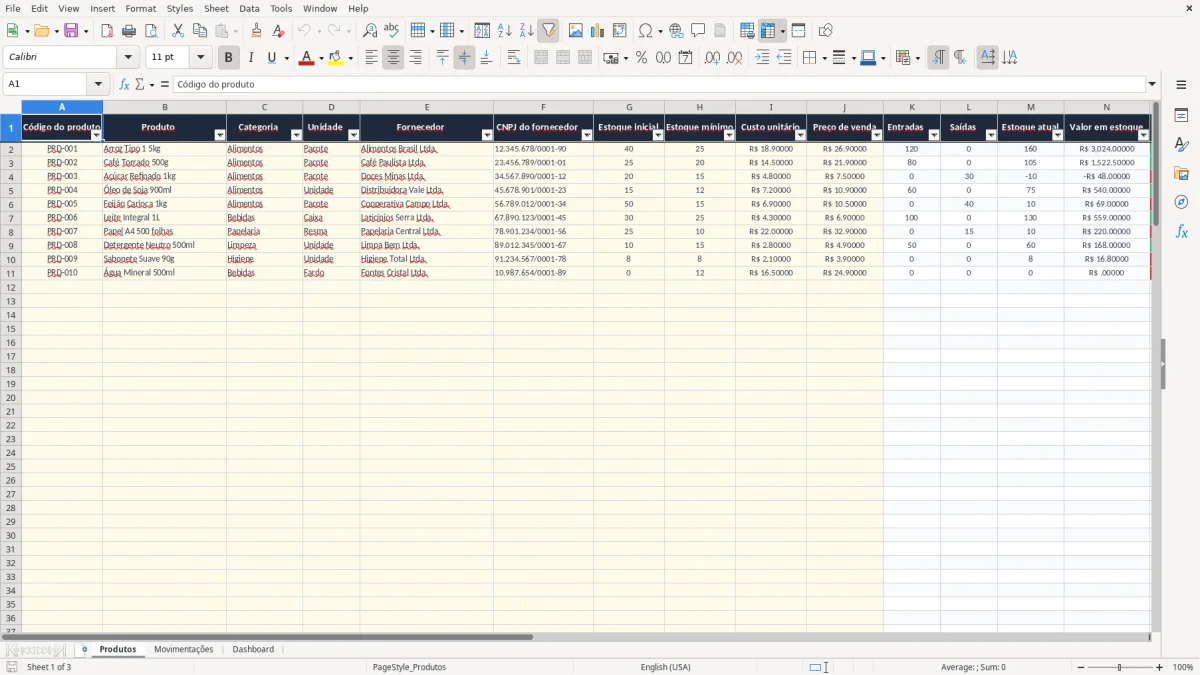Click the Cut scissors icon
This screenshot has height=675, width=1200.
coord(178,31)
